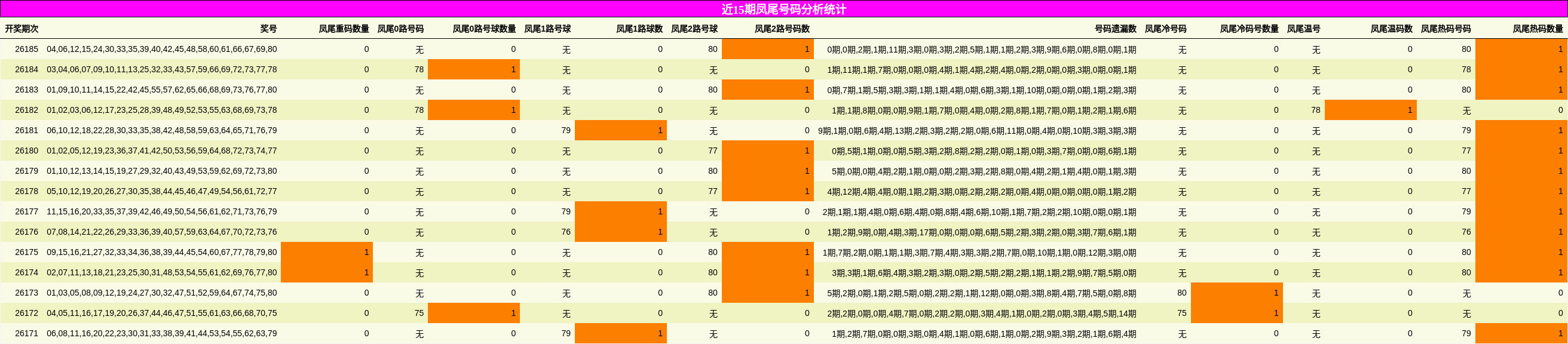The width and height of the screenshot is (1568, 344).
Task: Click orange 凤尾重码数量 cell in row 26175
Action: coord(327,252)
